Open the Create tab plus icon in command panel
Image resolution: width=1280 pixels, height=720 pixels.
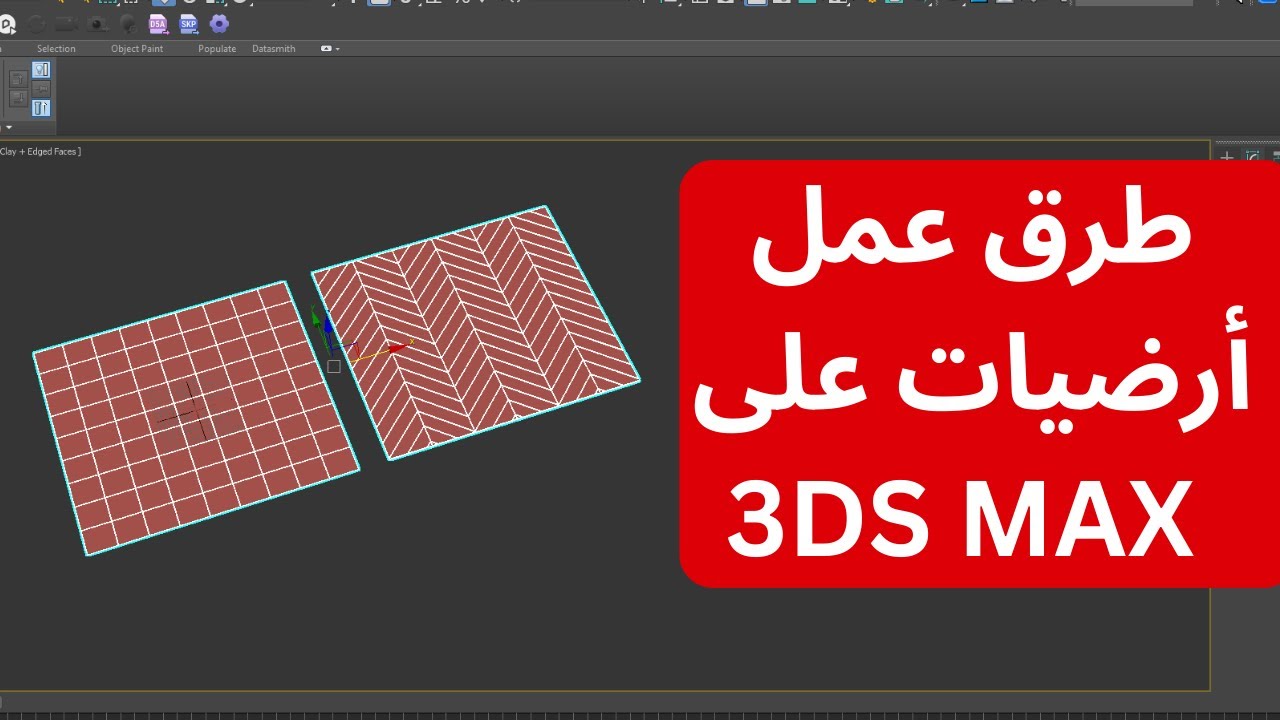[1227, 157]
